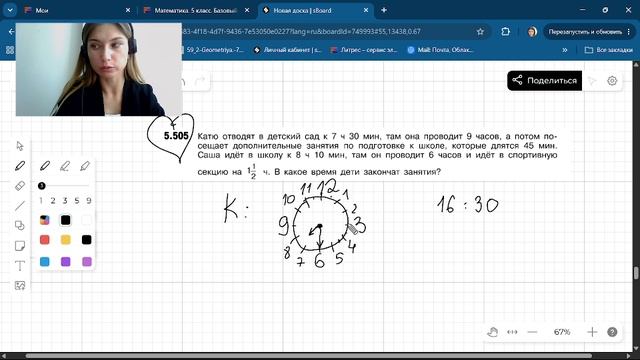
Task: Choose the marker brush type
Action: [65, 166]
